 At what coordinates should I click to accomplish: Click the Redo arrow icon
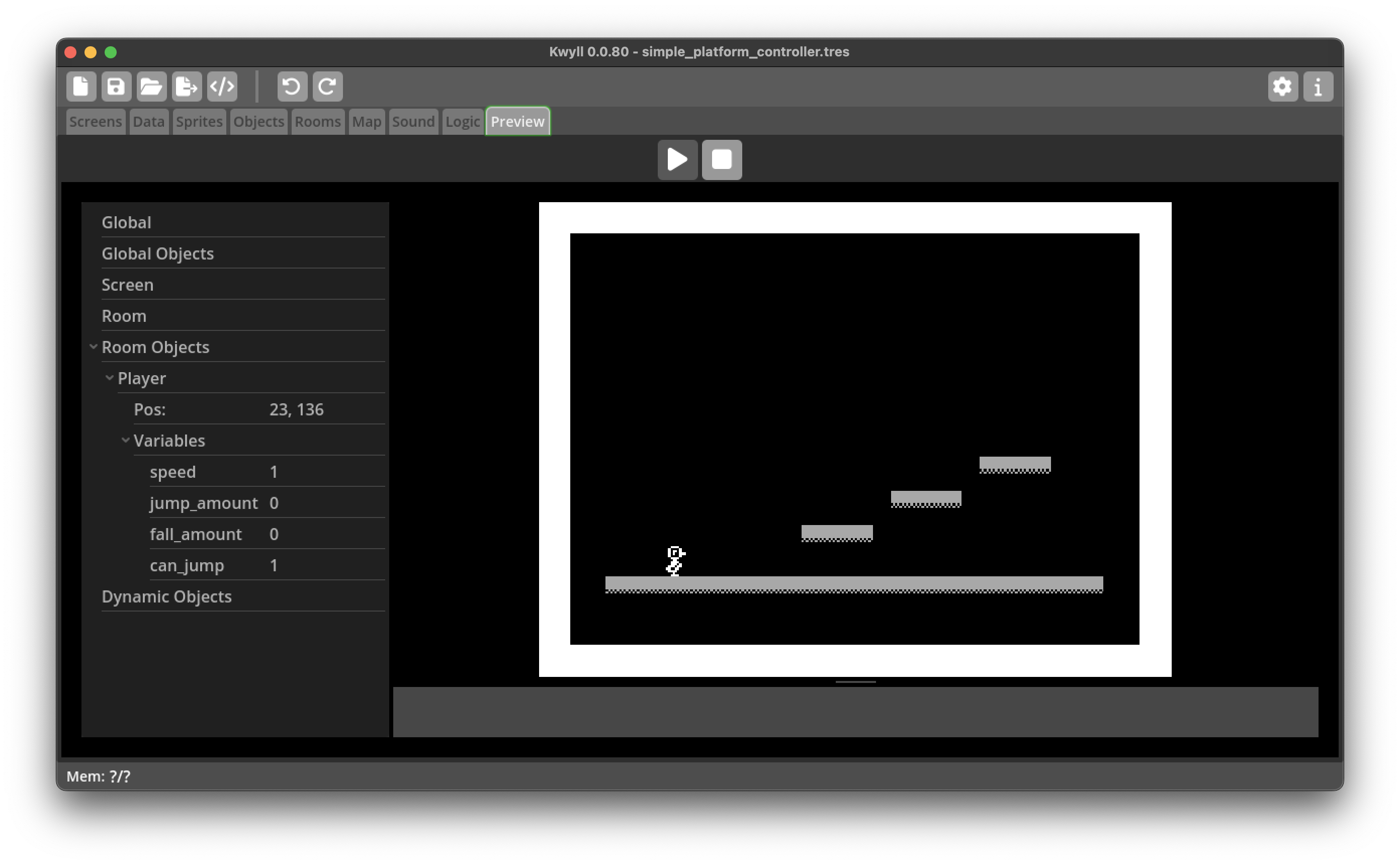pos(327,86)
